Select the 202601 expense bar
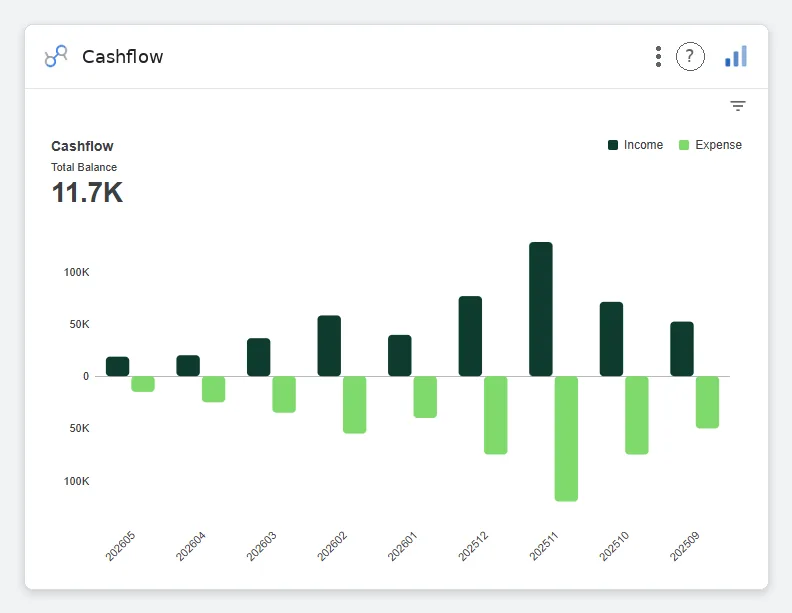Screen dimensions: 792x613 tap(425, 397)
